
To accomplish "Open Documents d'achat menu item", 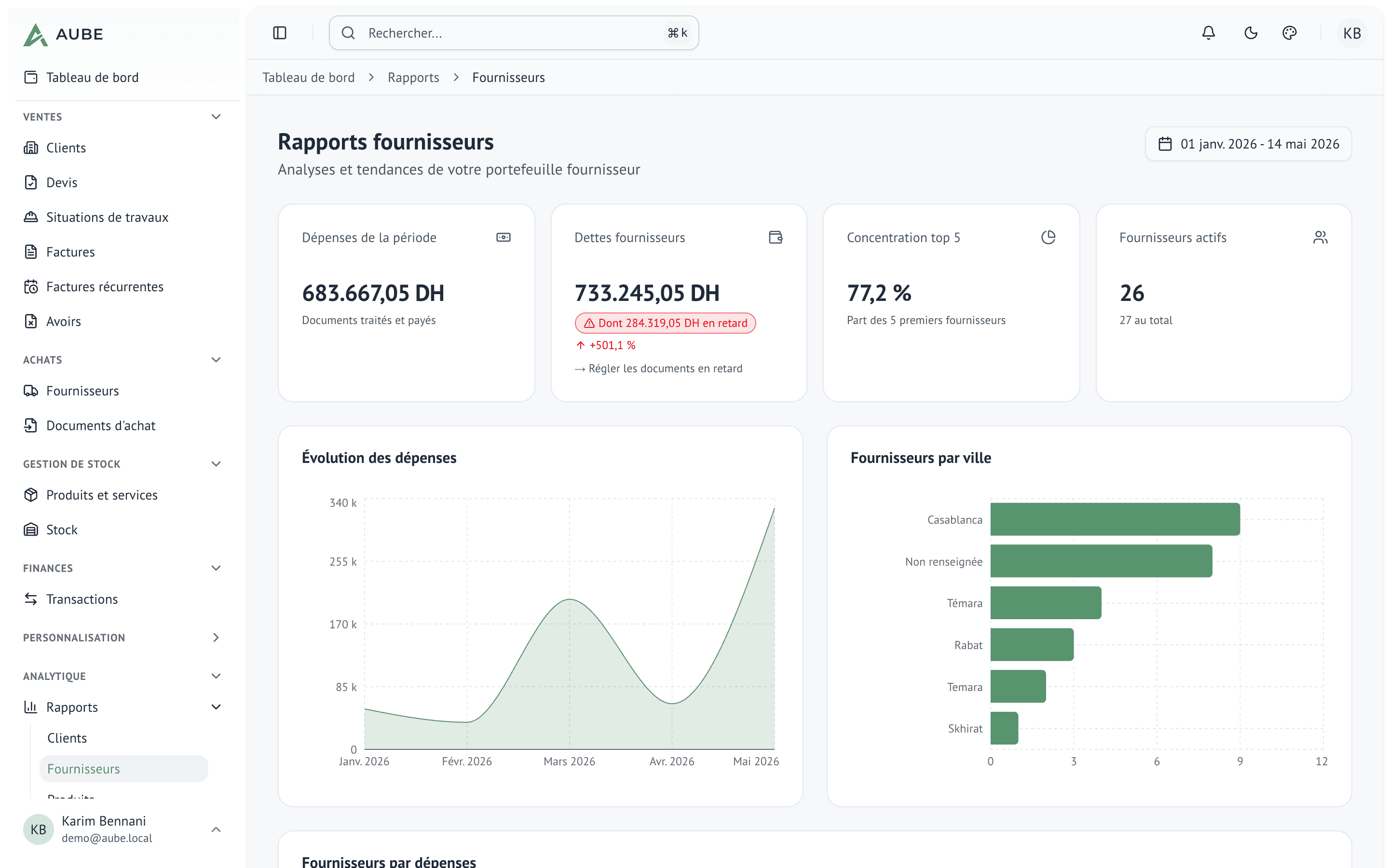I will coord(123,425).
